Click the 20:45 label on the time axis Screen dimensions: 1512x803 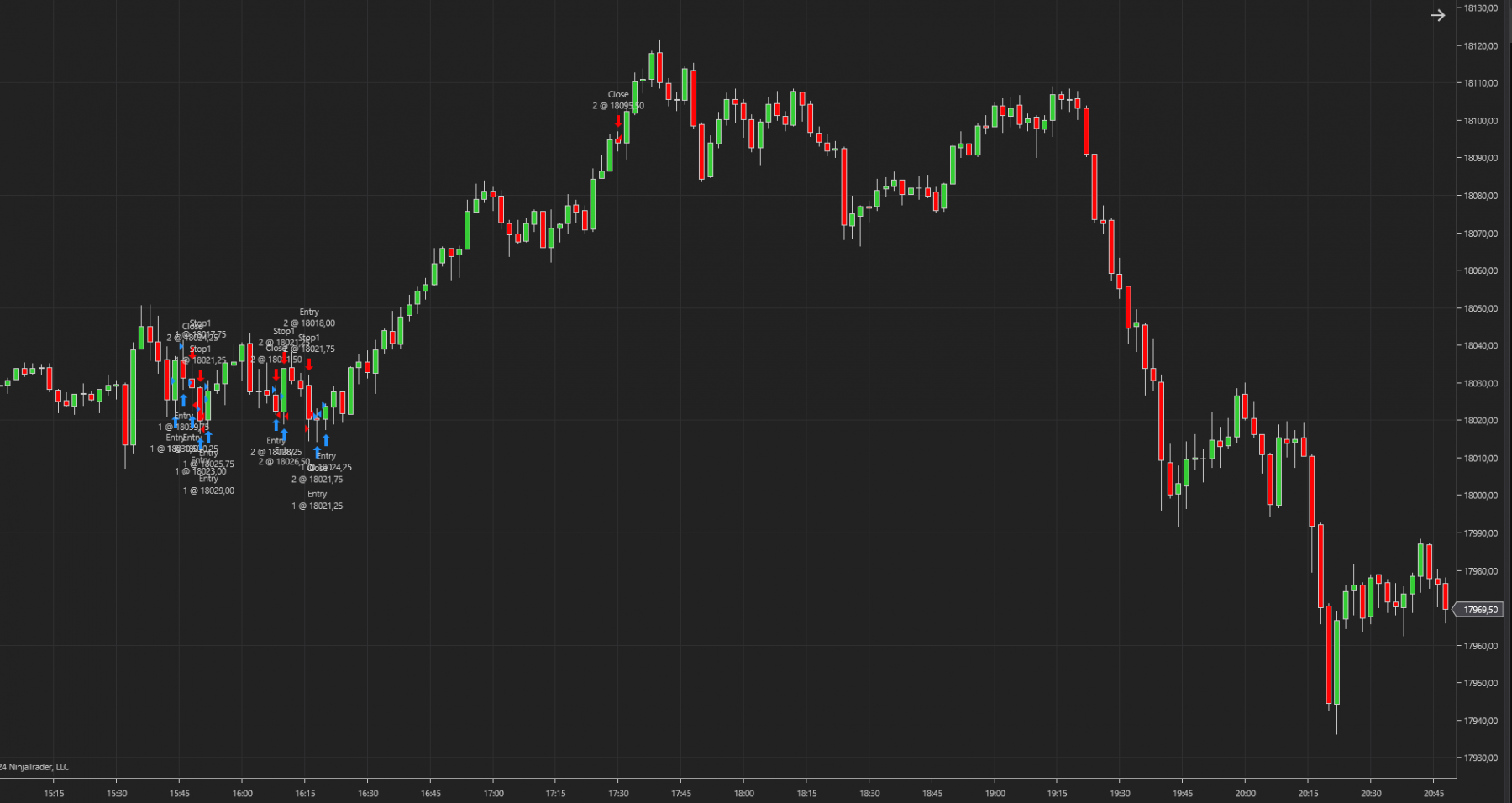coord(1433,793)
